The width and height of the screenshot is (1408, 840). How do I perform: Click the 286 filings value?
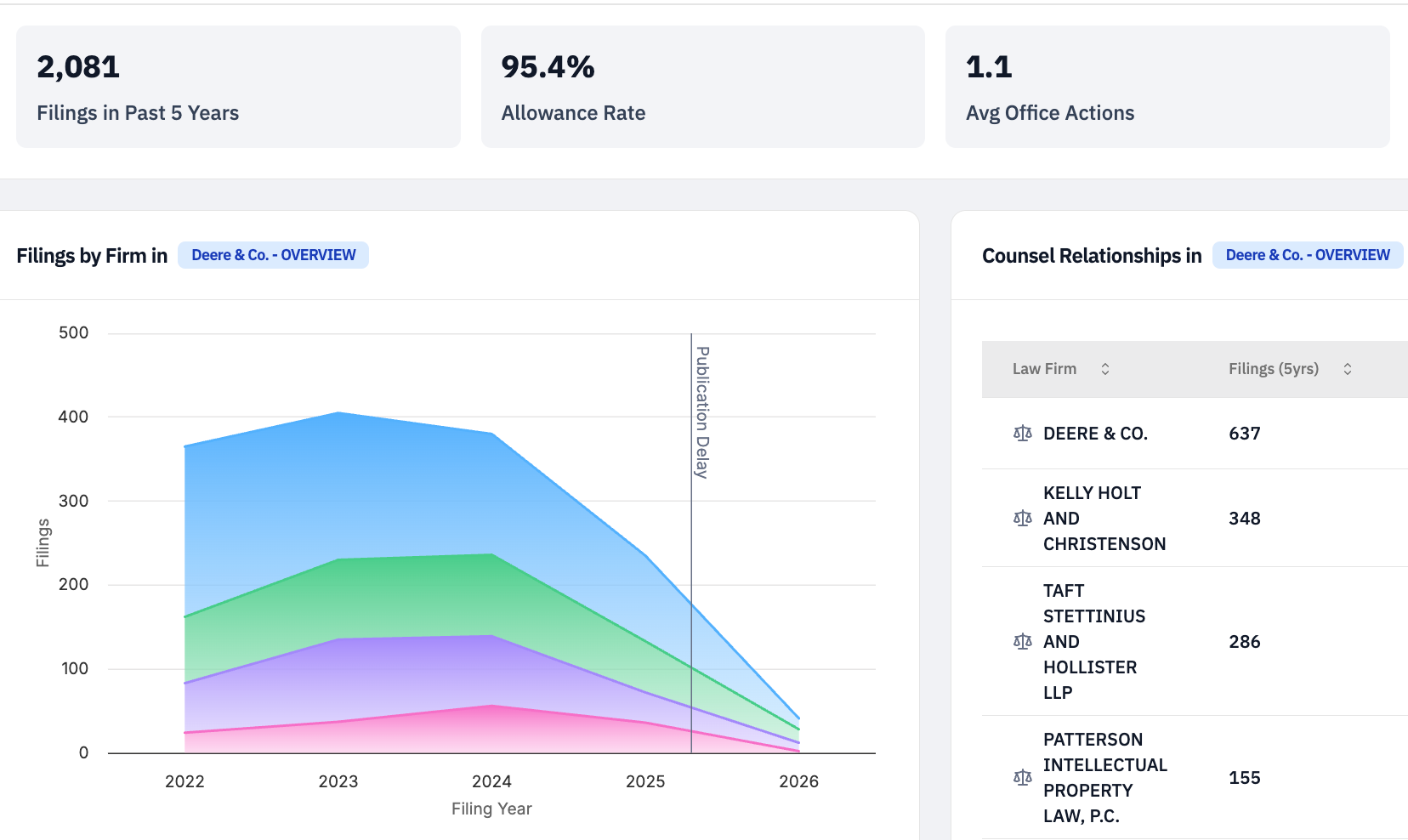[x=1245, y=642]
